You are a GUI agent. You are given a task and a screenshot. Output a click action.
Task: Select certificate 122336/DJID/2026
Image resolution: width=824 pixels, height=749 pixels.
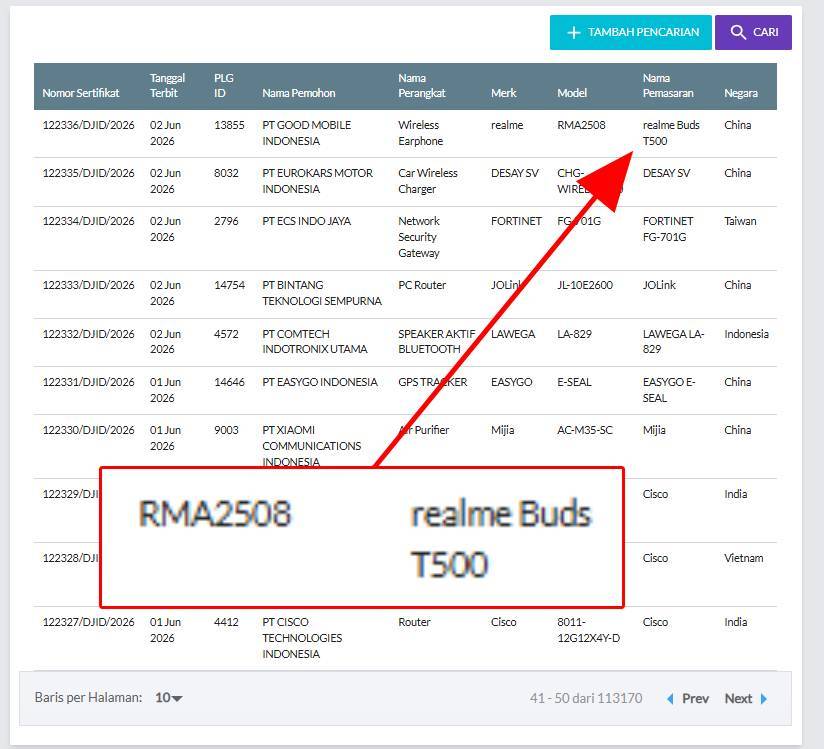(88, 125)
